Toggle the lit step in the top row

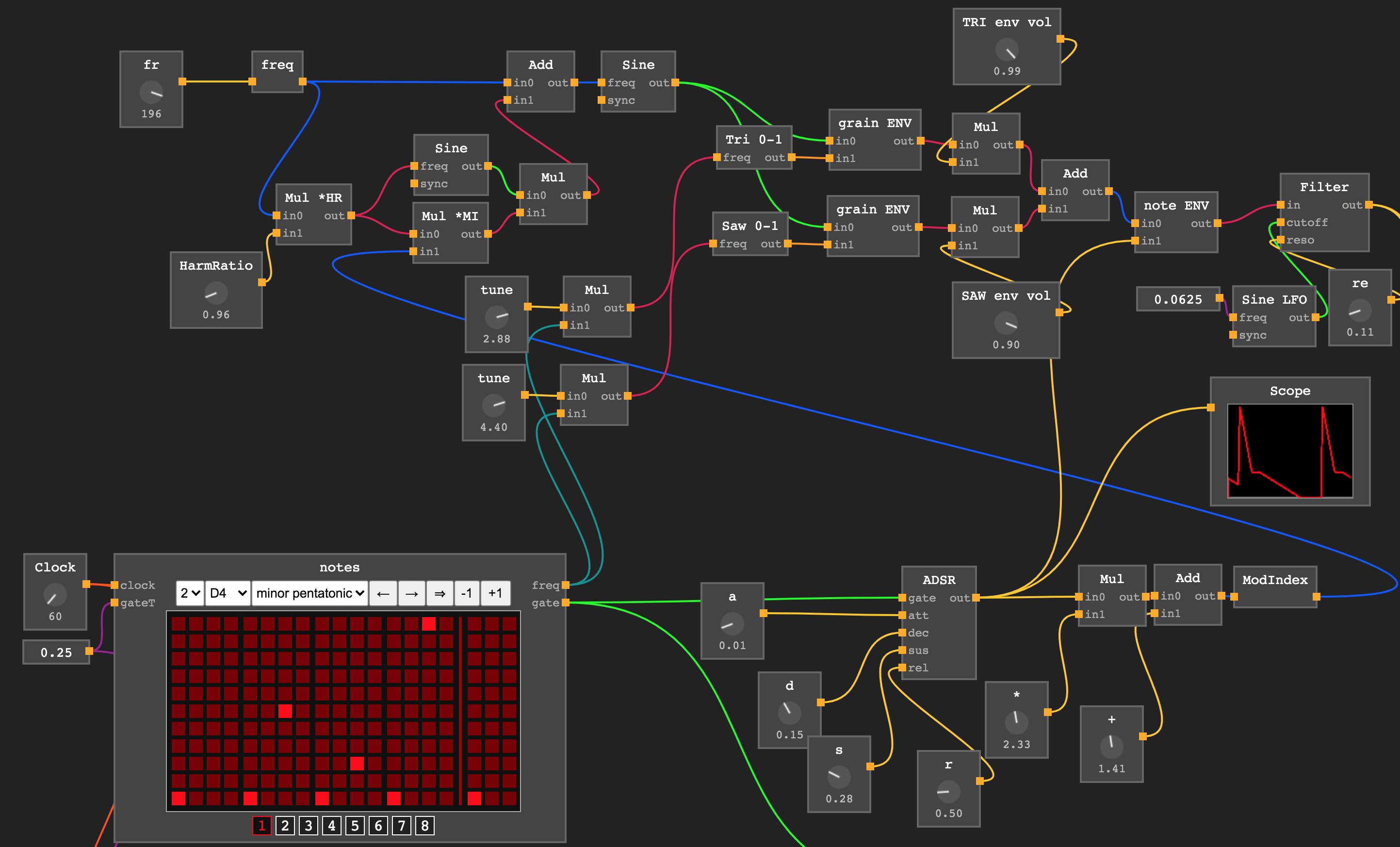(429, 624)
